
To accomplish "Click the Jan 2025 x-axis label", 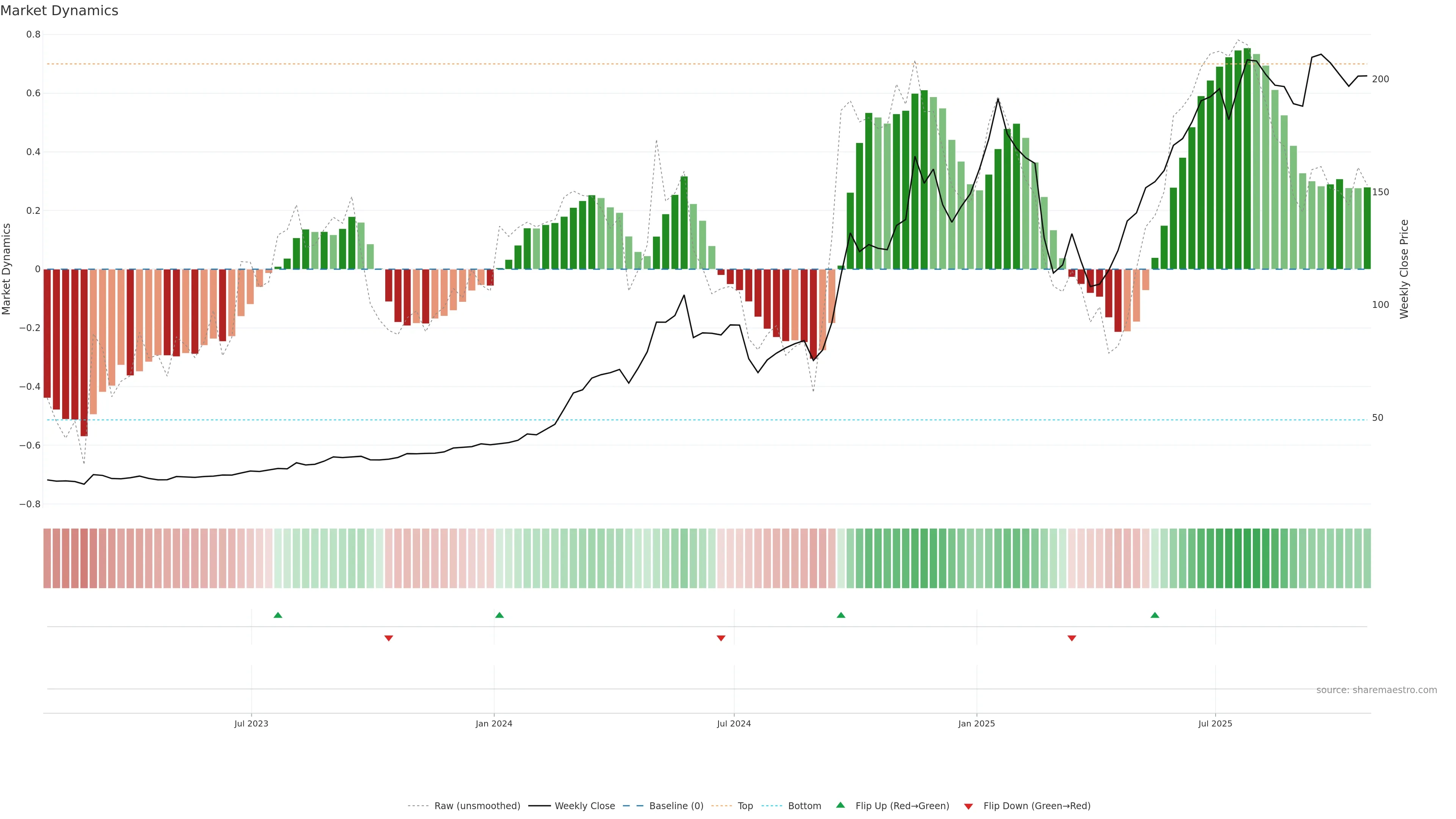I will coord(976,723).
